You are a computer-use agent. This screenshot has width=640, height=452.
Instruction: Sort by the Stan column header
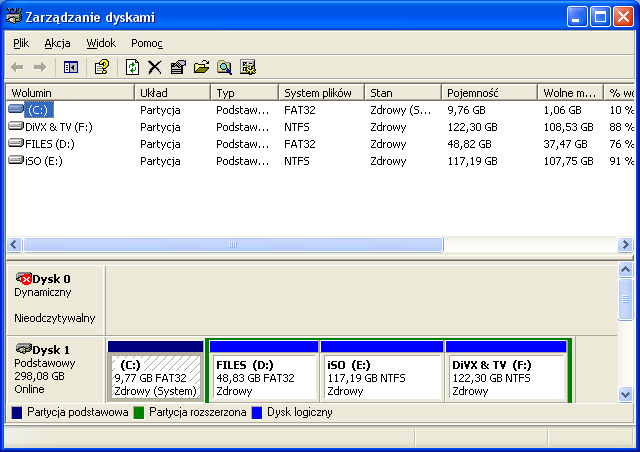point(403,93)
